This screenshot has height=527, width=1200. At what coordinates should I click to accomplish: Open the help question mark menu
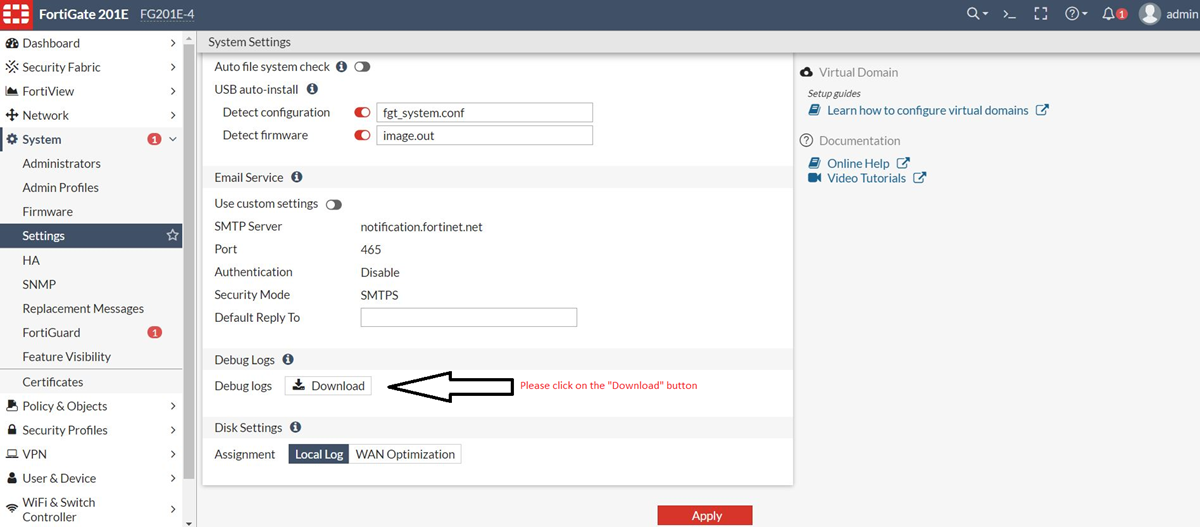[1075, 14]
